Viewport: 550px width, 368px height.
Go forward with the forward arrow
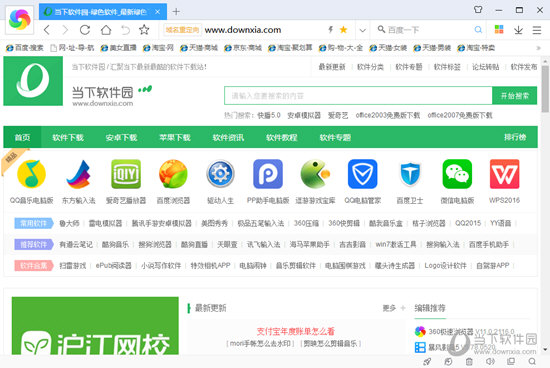[65, 30]
